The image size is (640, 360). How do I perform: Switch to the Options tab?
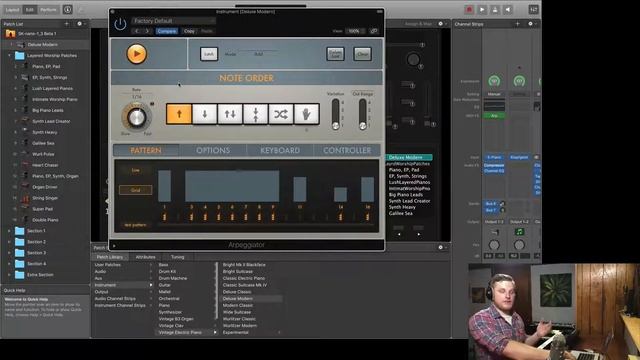coord(213,150)
